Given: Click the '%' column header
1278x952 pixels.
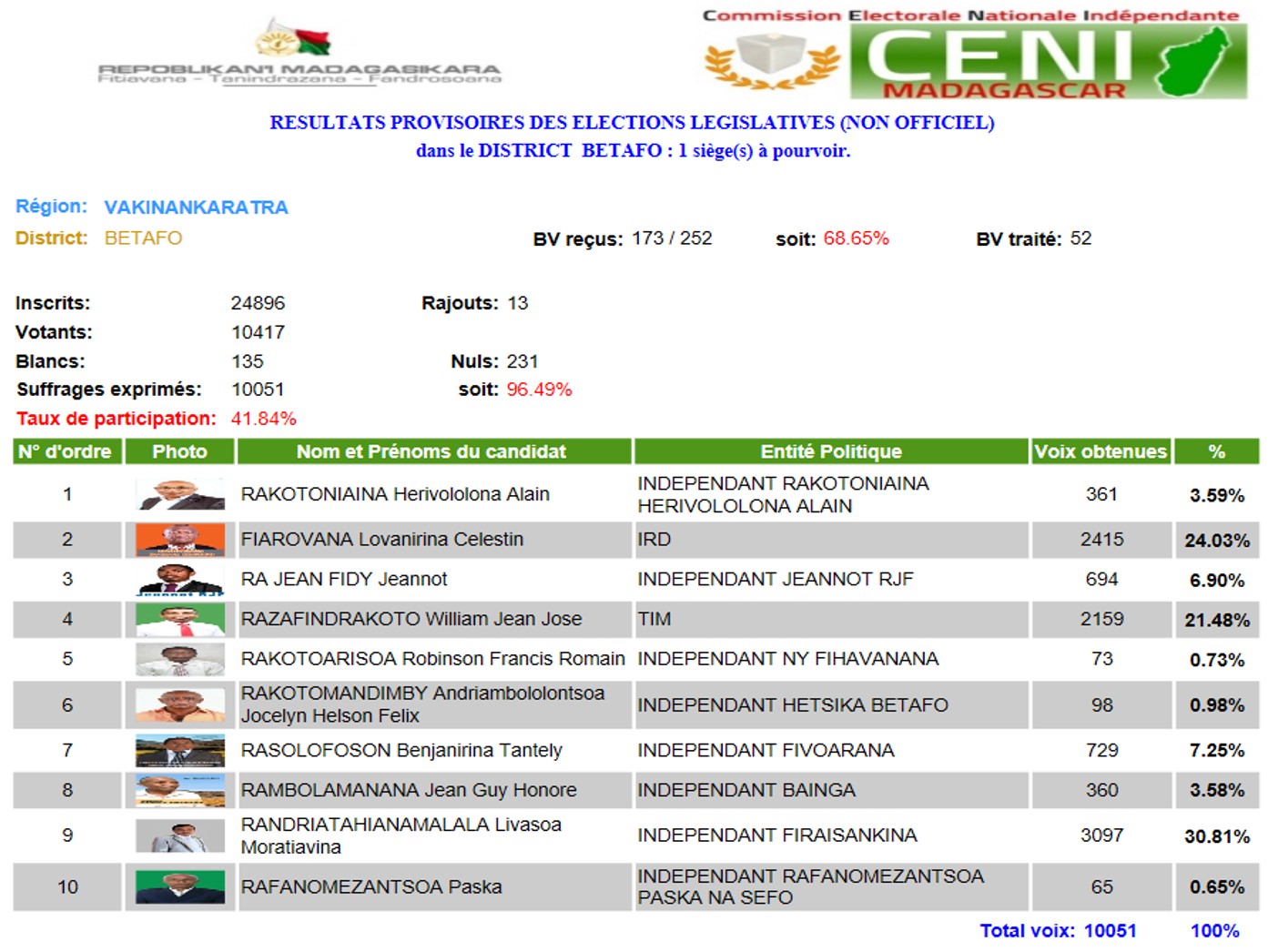Looking at the screenshot, I should point(1217,451).
